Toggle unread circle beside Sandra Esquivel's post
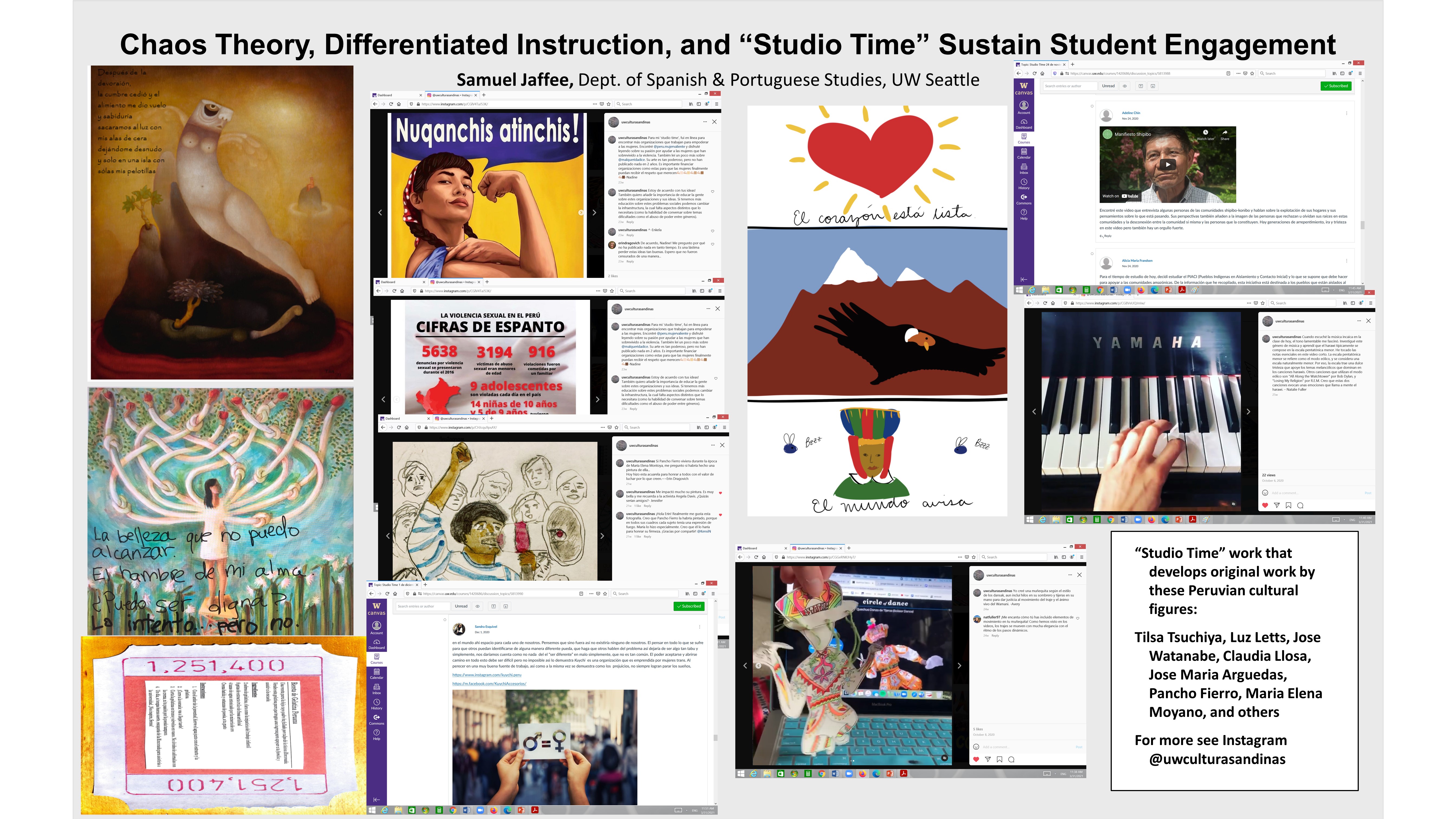The image size is (1456, 819). [x=445, y=619]
